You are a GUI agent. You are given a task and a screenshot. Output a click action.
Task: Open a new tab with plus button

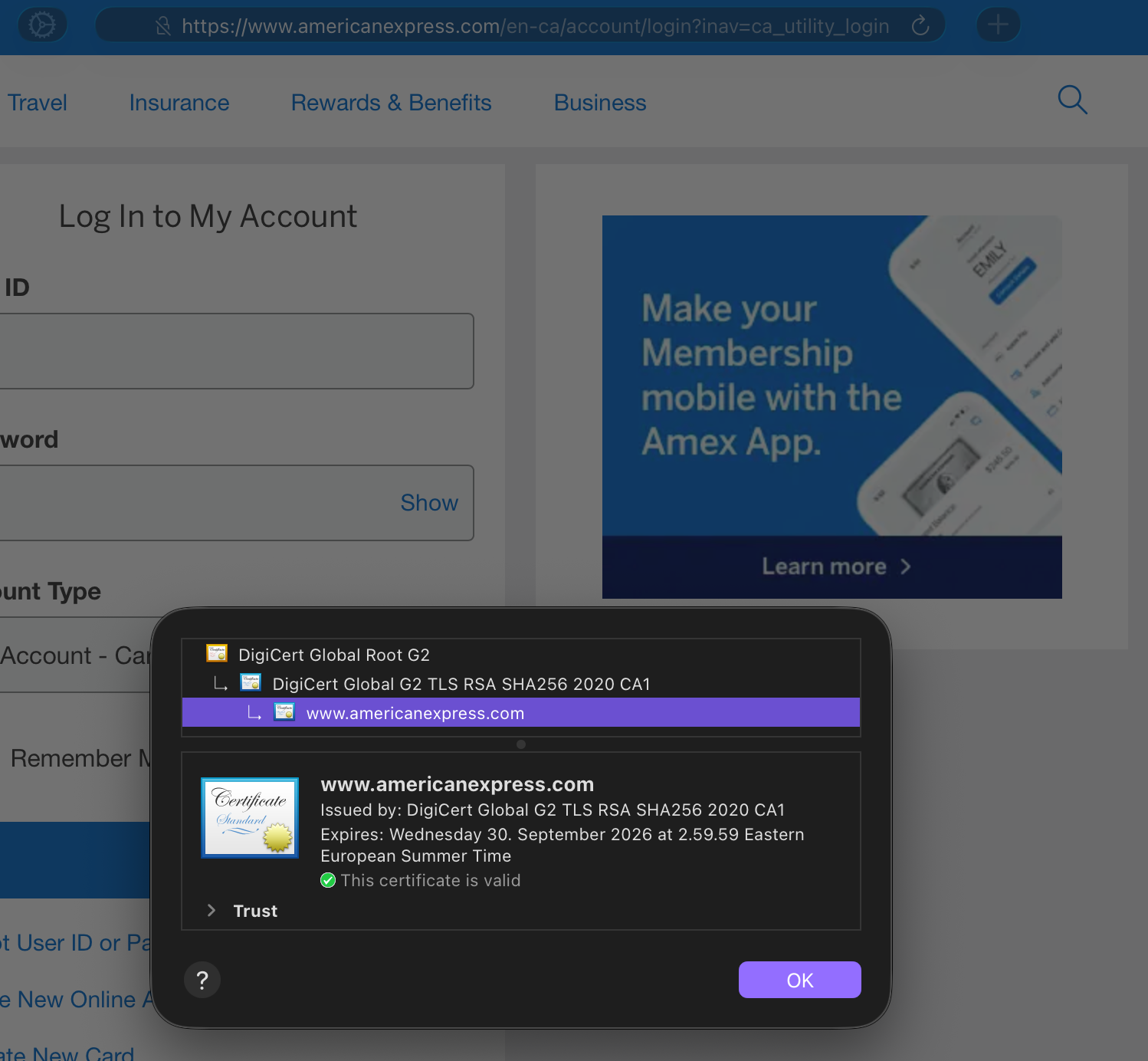pyautogui.click(x=998, y=25)
